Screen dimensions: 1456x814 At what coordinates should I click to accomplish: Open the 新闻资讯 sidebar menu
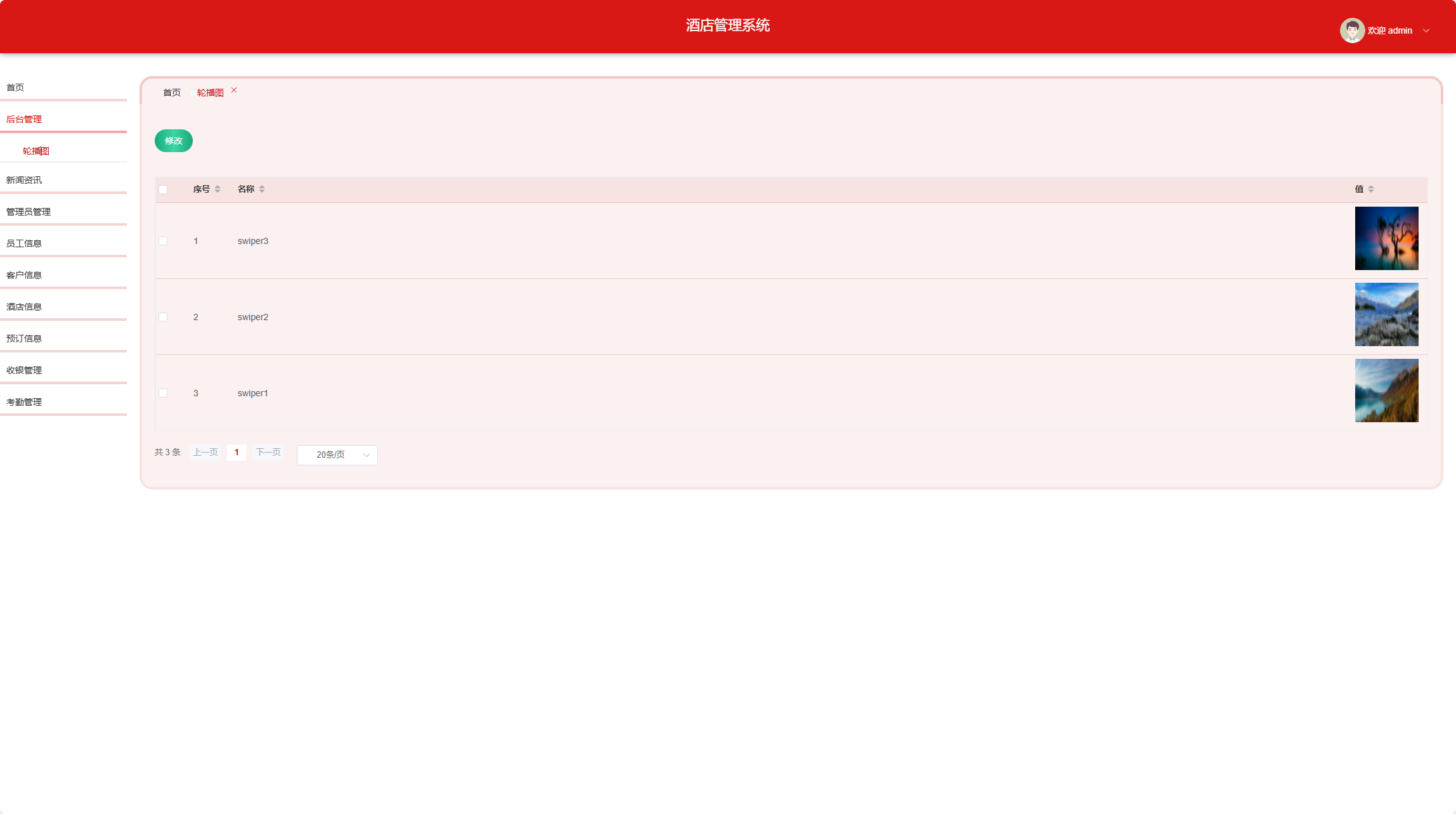point(24,180)
